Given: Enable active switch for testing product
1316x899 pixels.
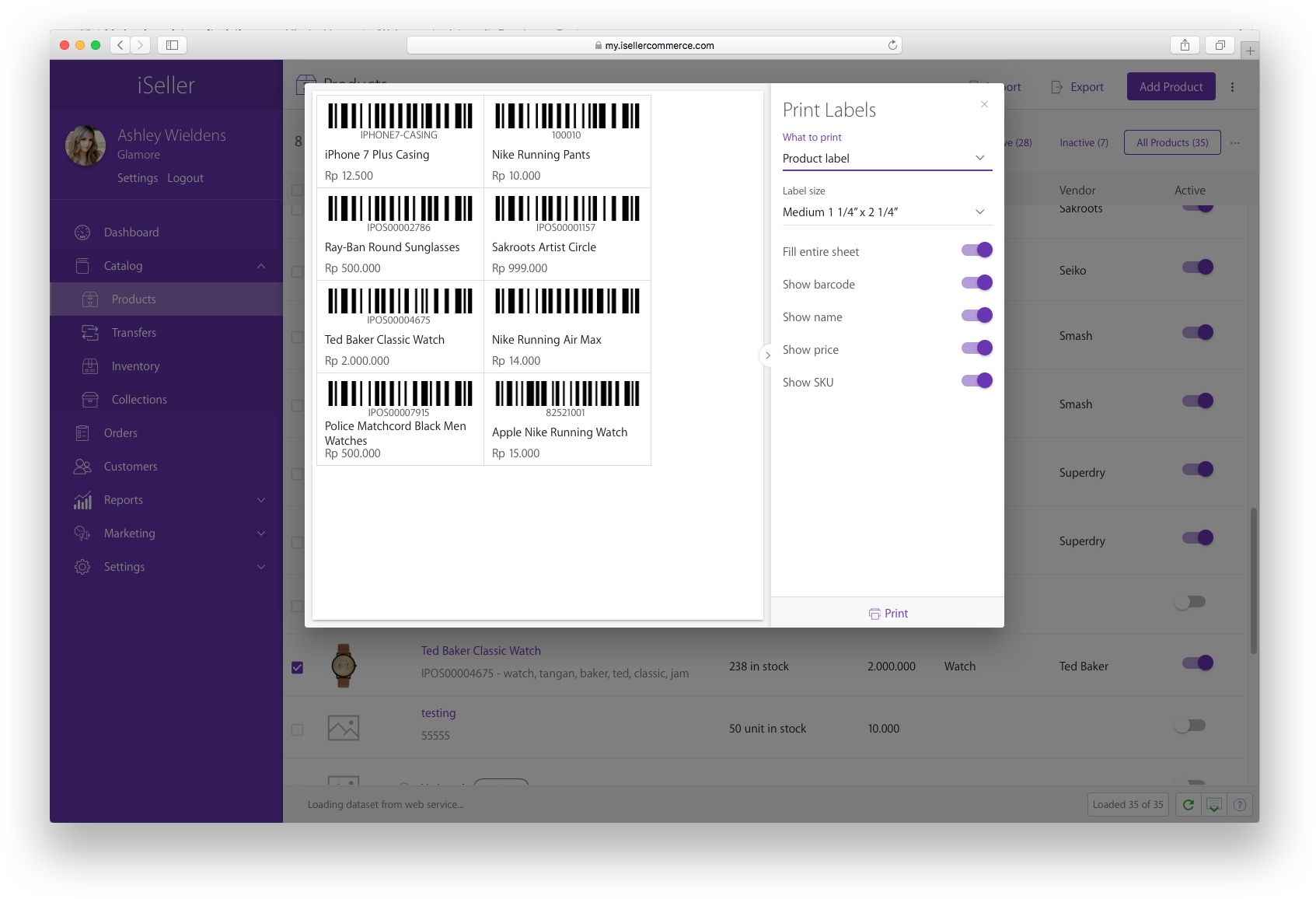Looking at the screenshot, I should point(1190,726).
